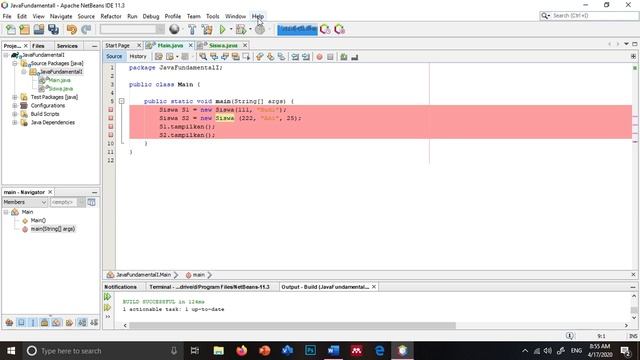The width and height of the screenshot is (640, 360).
Task: Click the Clean and Build icon
Action: (207, 29)
